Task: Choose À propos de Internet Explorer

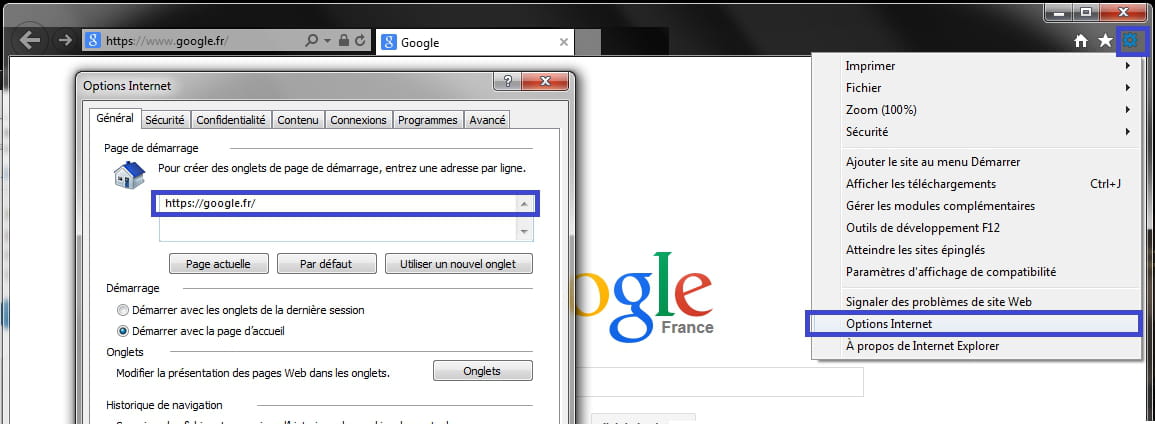Action: coord(977,346)
